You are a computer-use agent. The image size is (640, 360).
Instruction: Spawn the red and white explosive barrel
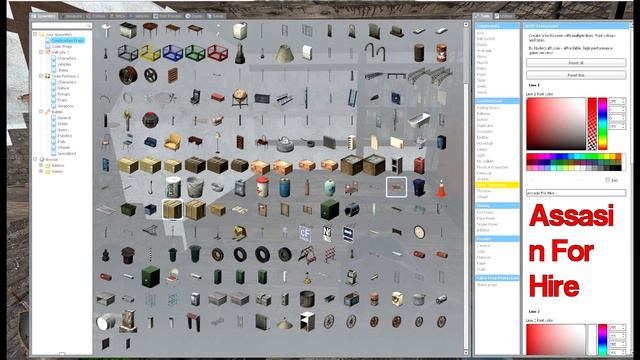pyautogui.click(x=262, y=187)
